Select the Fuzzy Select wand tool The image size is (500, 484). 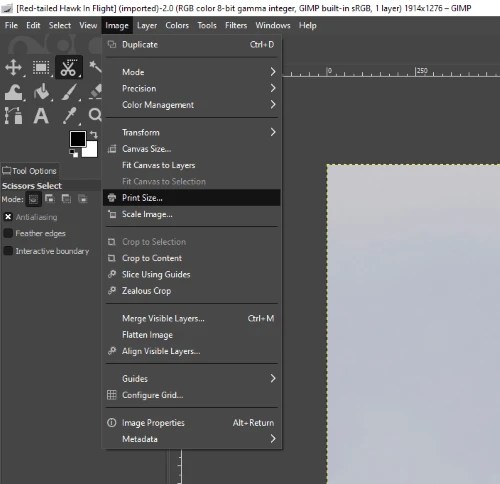tap(95, 67)
